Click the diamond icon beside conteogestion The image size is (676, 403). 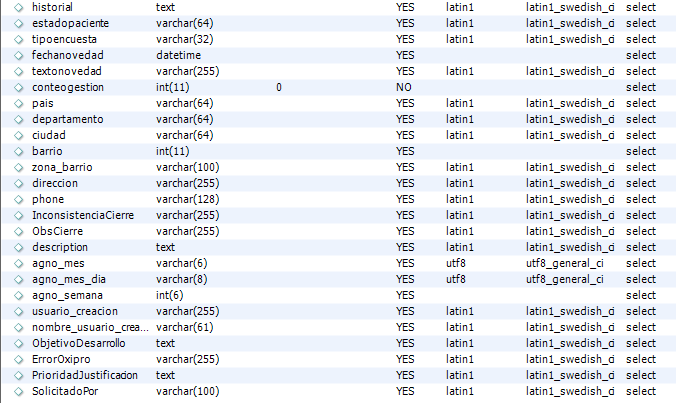pos(19,87)
